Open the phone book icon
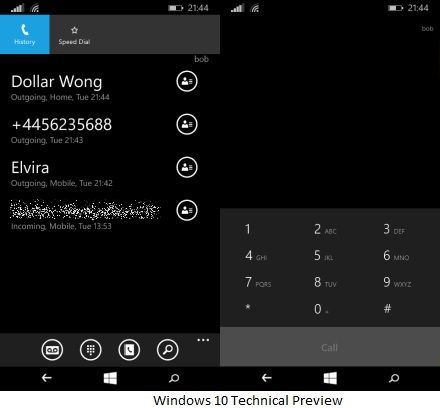The height and width of the screenshot is (408, 440). 129,350
